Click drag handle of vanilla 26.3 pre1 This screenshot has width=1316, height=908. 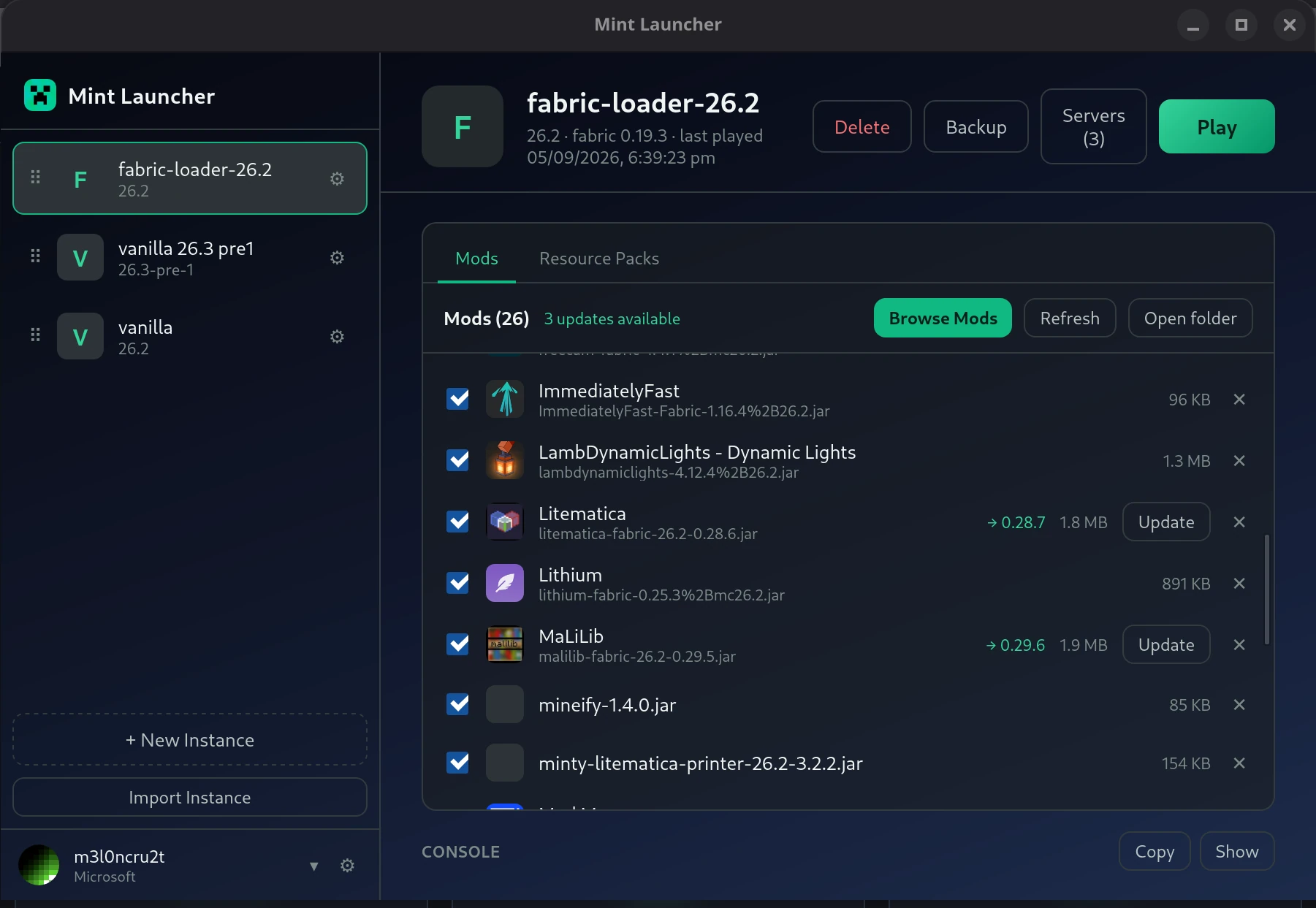[x=35, y=256]
